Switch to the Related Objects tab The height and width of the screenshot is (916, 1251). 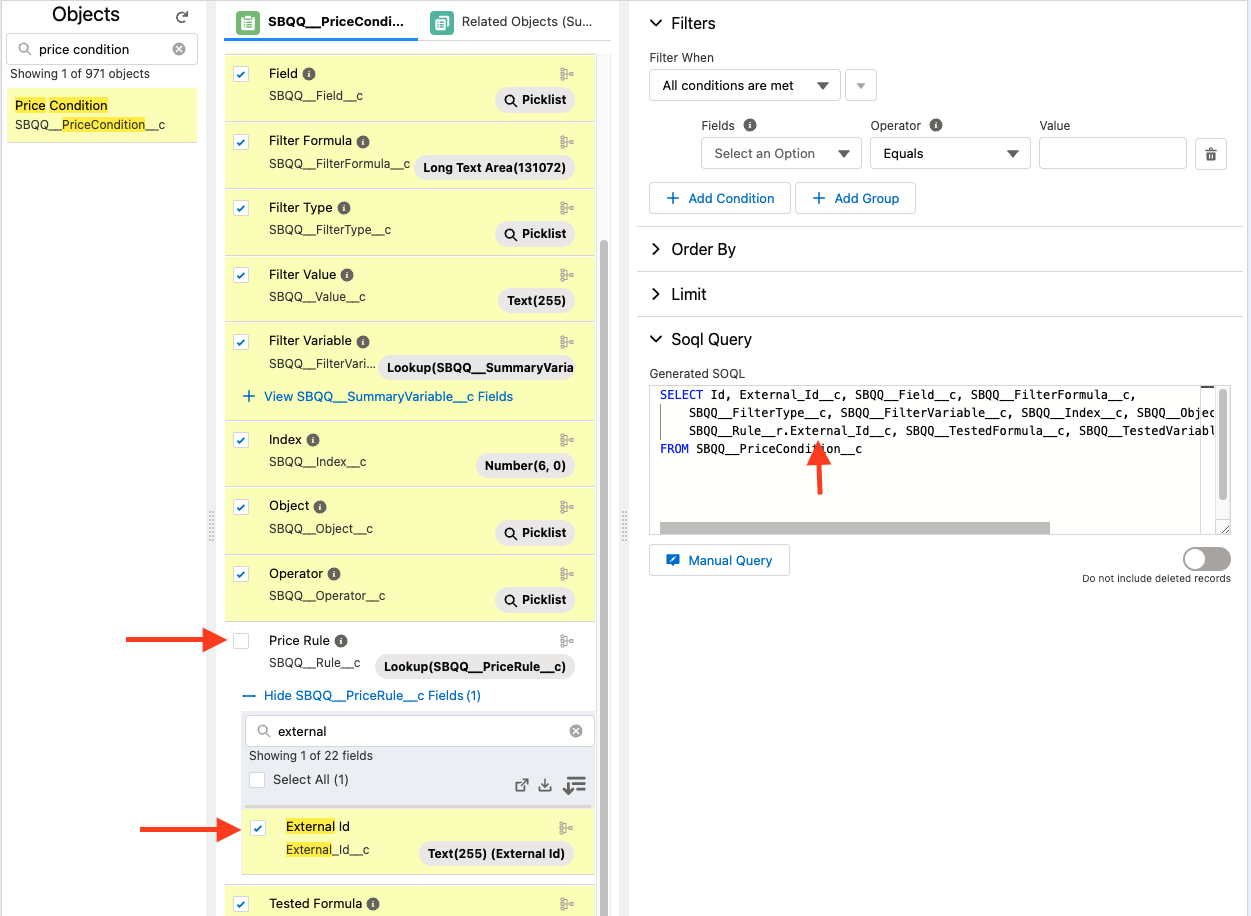tap(512, 21)
